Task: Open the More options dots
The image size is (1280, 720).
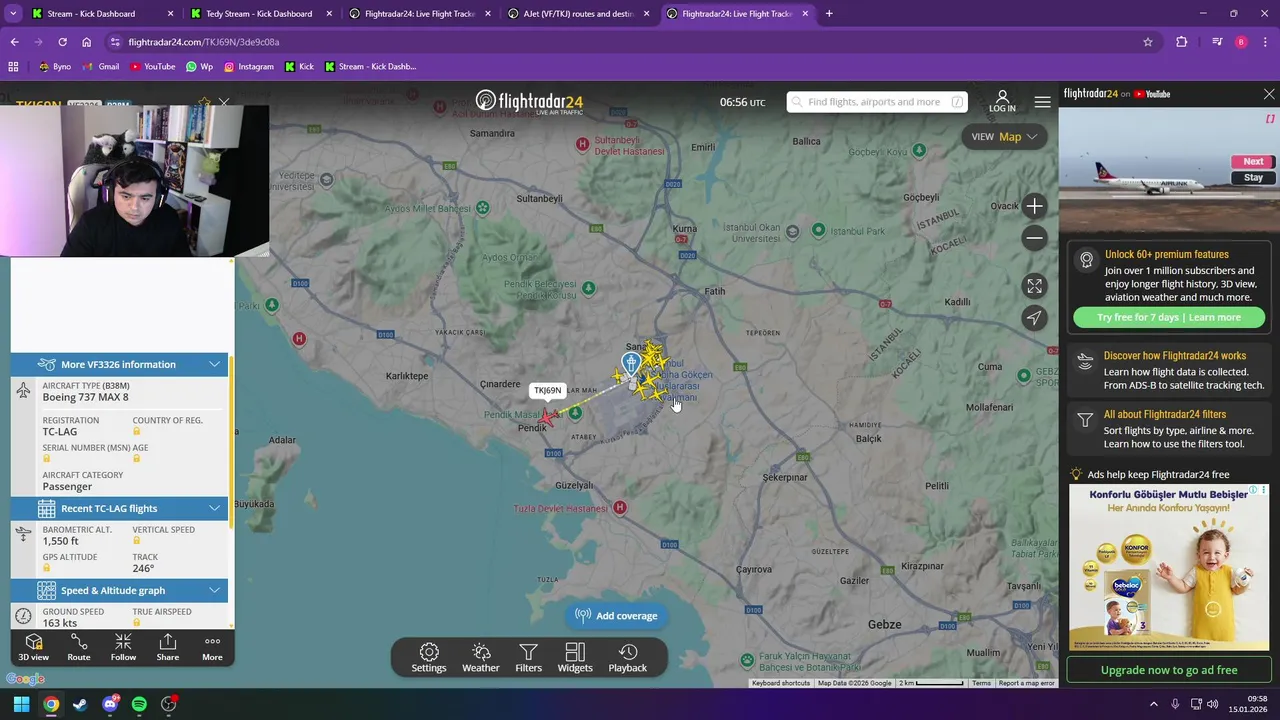Action: pos(212,647)
